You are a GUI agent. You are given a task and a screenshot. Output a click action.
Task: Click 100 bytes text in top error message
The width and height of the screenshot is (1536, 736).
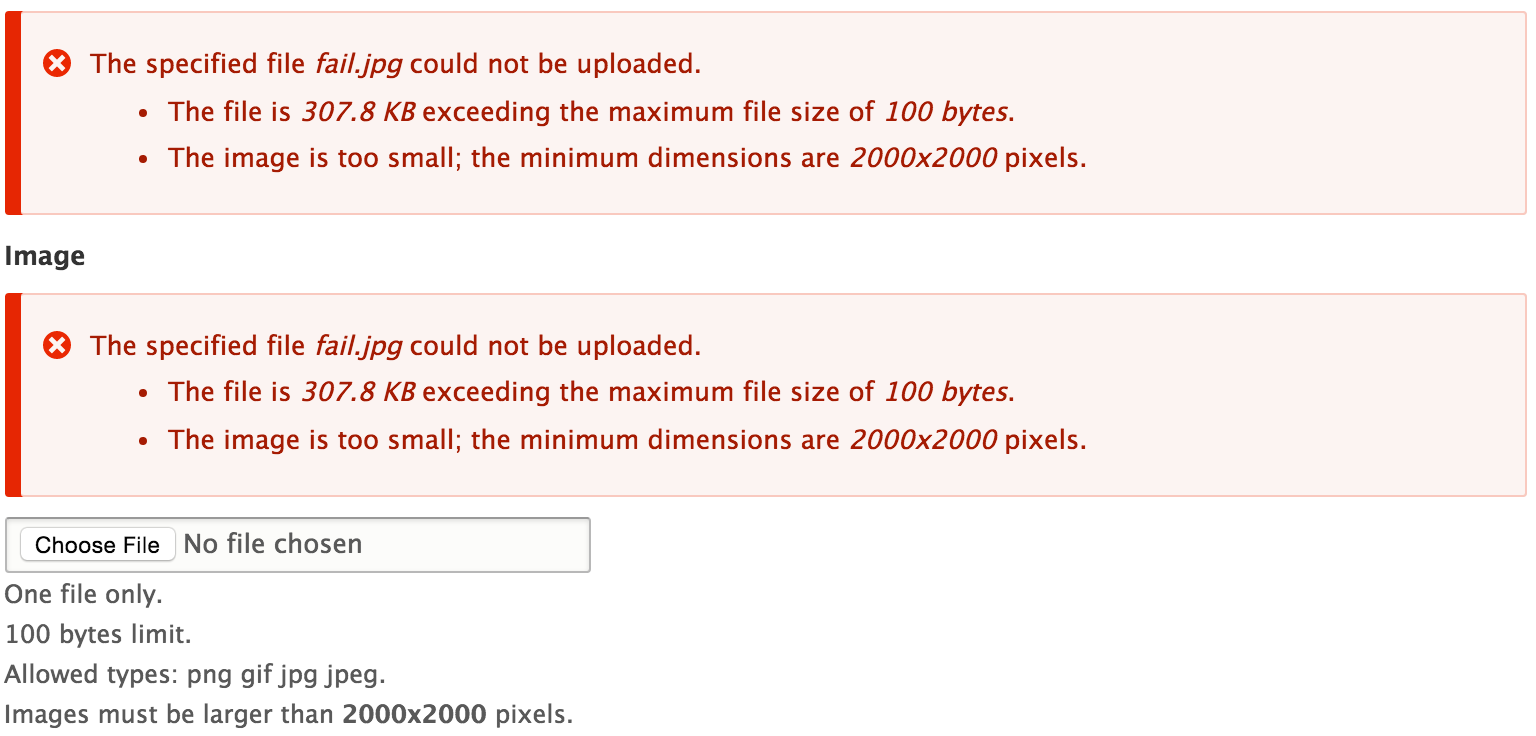(x=946, y=112)
